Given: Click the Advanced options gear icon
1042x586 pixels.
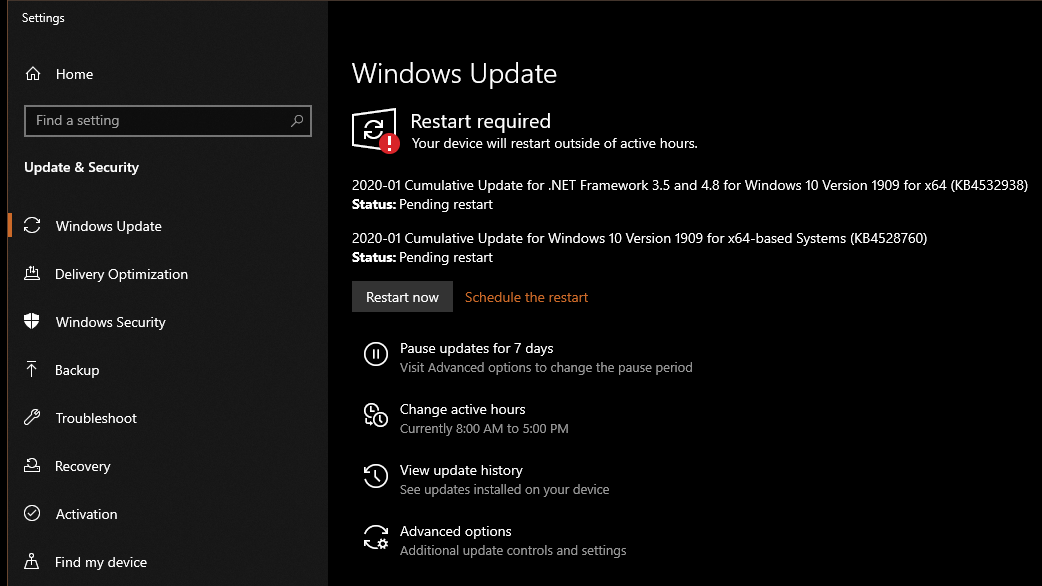Looking at the screenshot, I should [375, 537].
